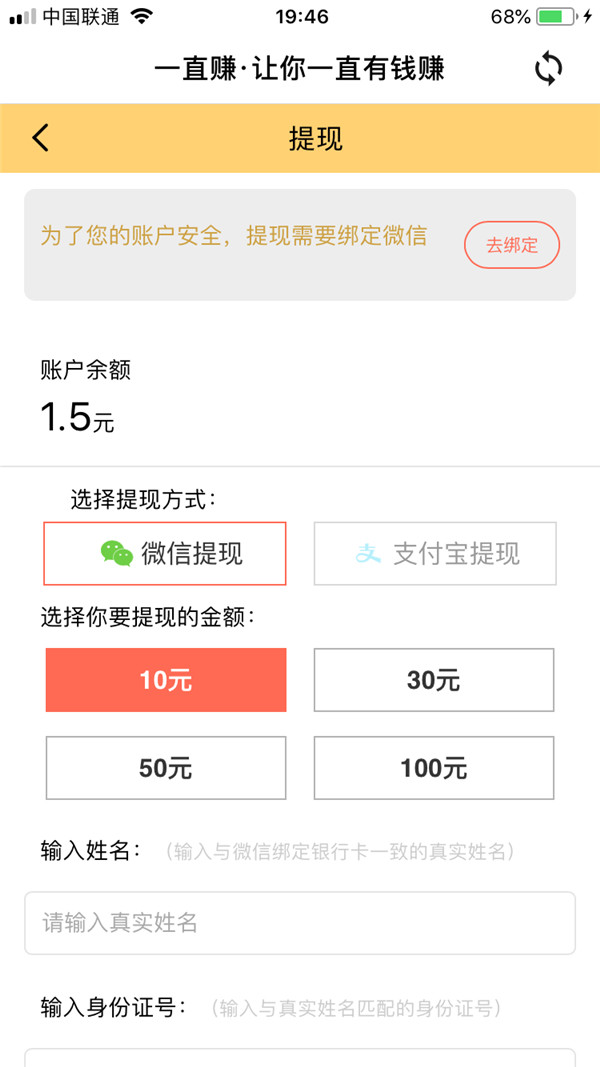Go back using the left arrow

(x=40, y=138)
